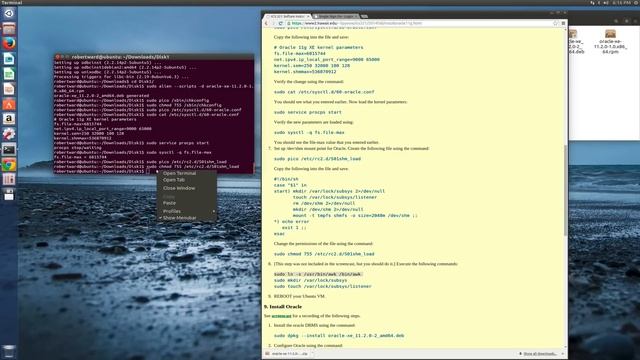Click '9. Install Oracle' heading
This screenshot has width=640, height=360.
283,307
